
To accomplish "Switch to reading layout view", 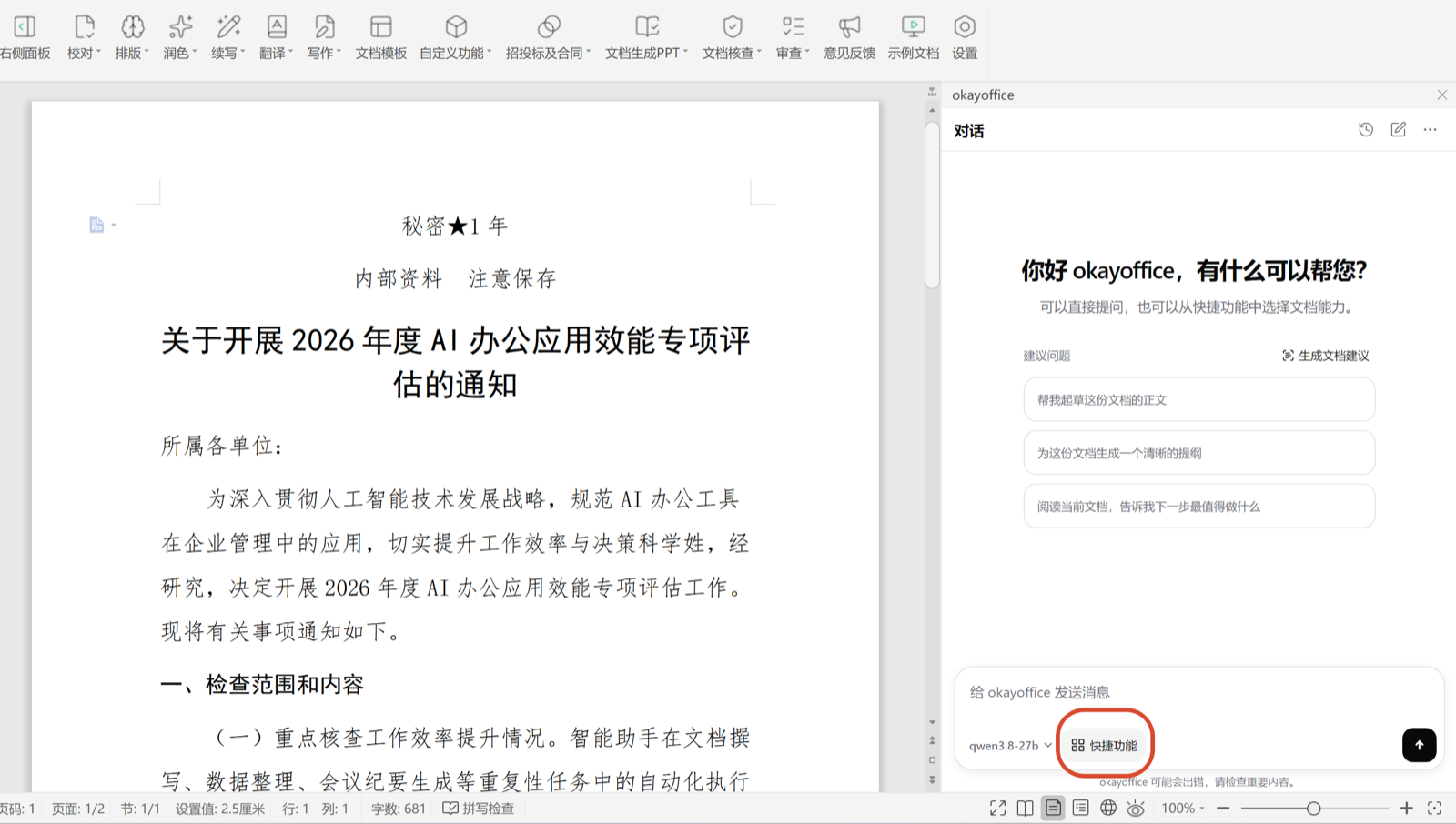I will pos(1026,809).
